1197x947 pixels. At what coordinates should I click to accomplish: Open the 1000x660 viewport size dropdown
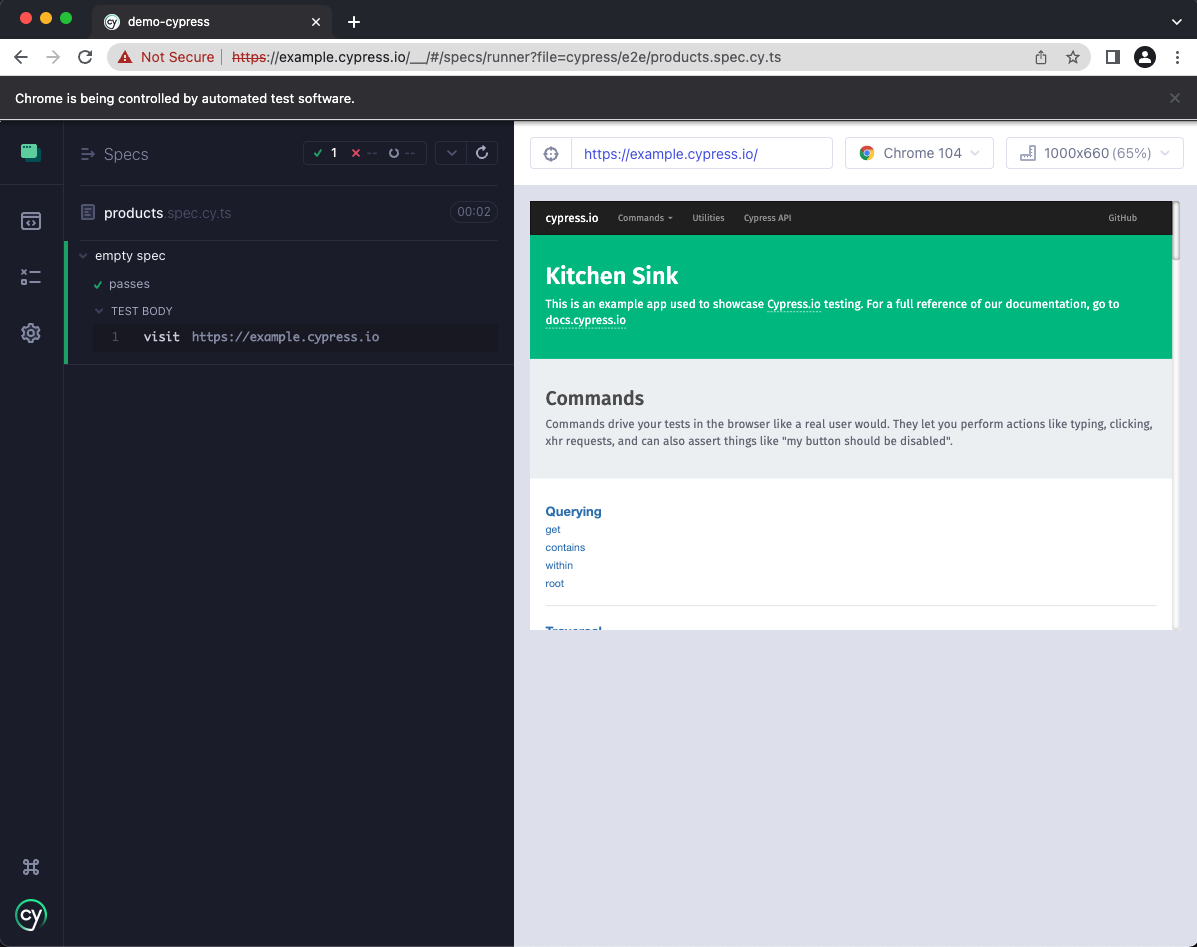click(1094, 153)
